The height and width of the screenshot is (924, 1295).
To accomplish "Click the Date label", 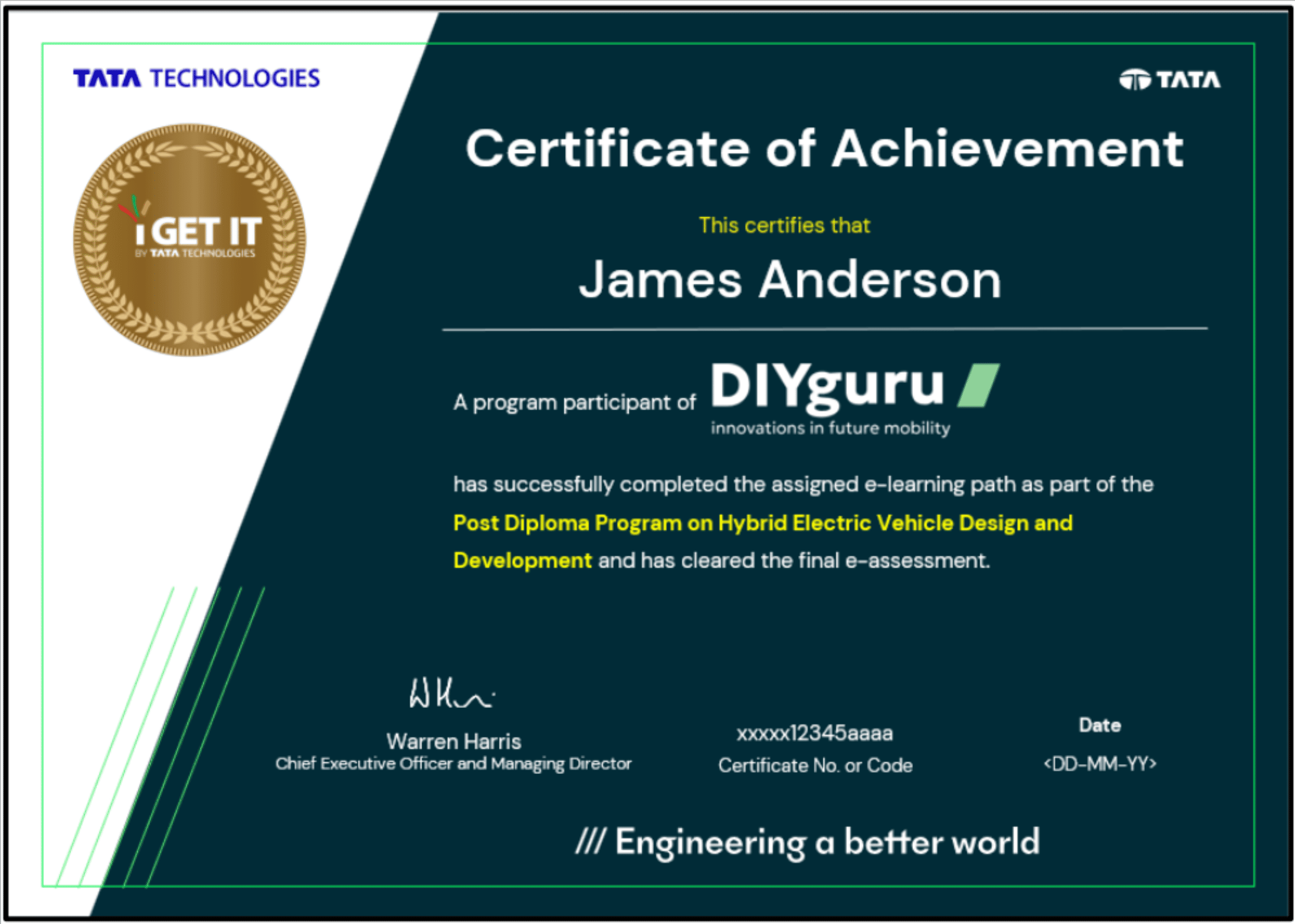I will [x=1100, y=725].
